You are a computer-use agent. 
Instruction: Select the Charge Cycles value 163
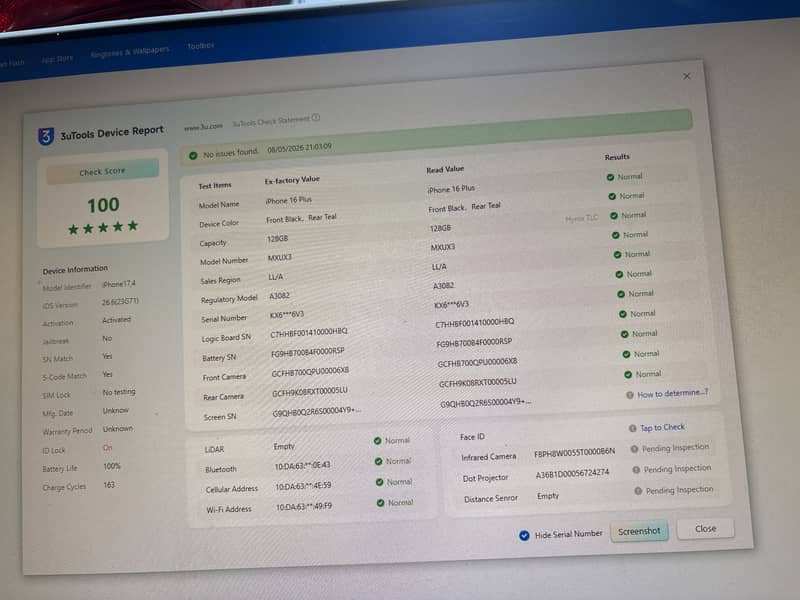click(x=109, y=485)
